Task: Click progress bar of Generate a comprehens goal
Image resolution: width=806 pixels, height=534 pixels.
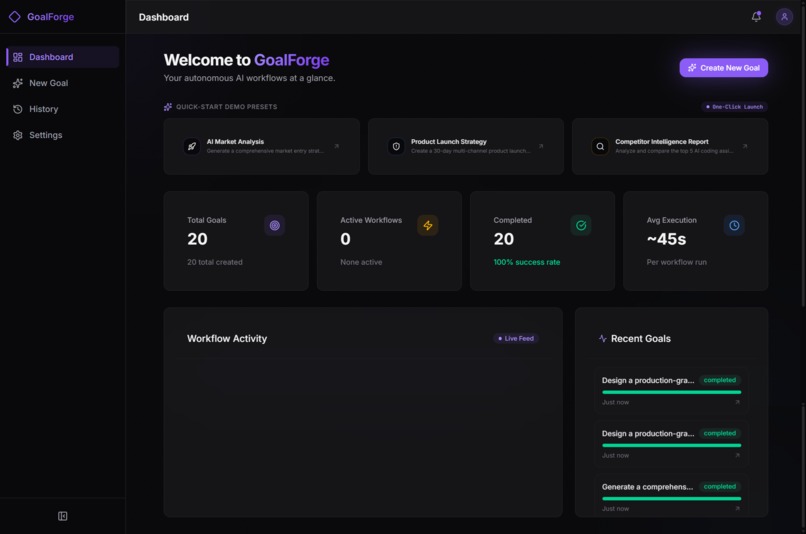Action: (671, 499)
